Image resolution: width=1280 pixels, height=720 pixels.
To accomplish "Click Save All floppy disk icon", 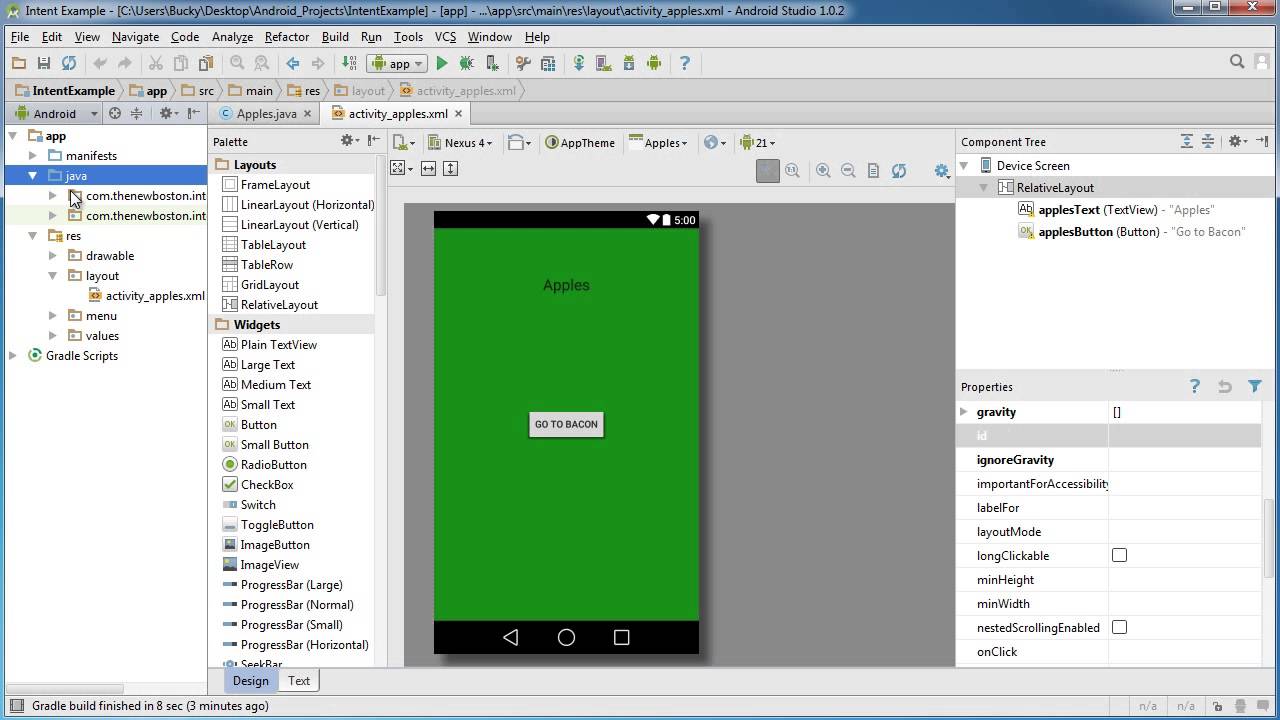I will (x=43, y=63).
